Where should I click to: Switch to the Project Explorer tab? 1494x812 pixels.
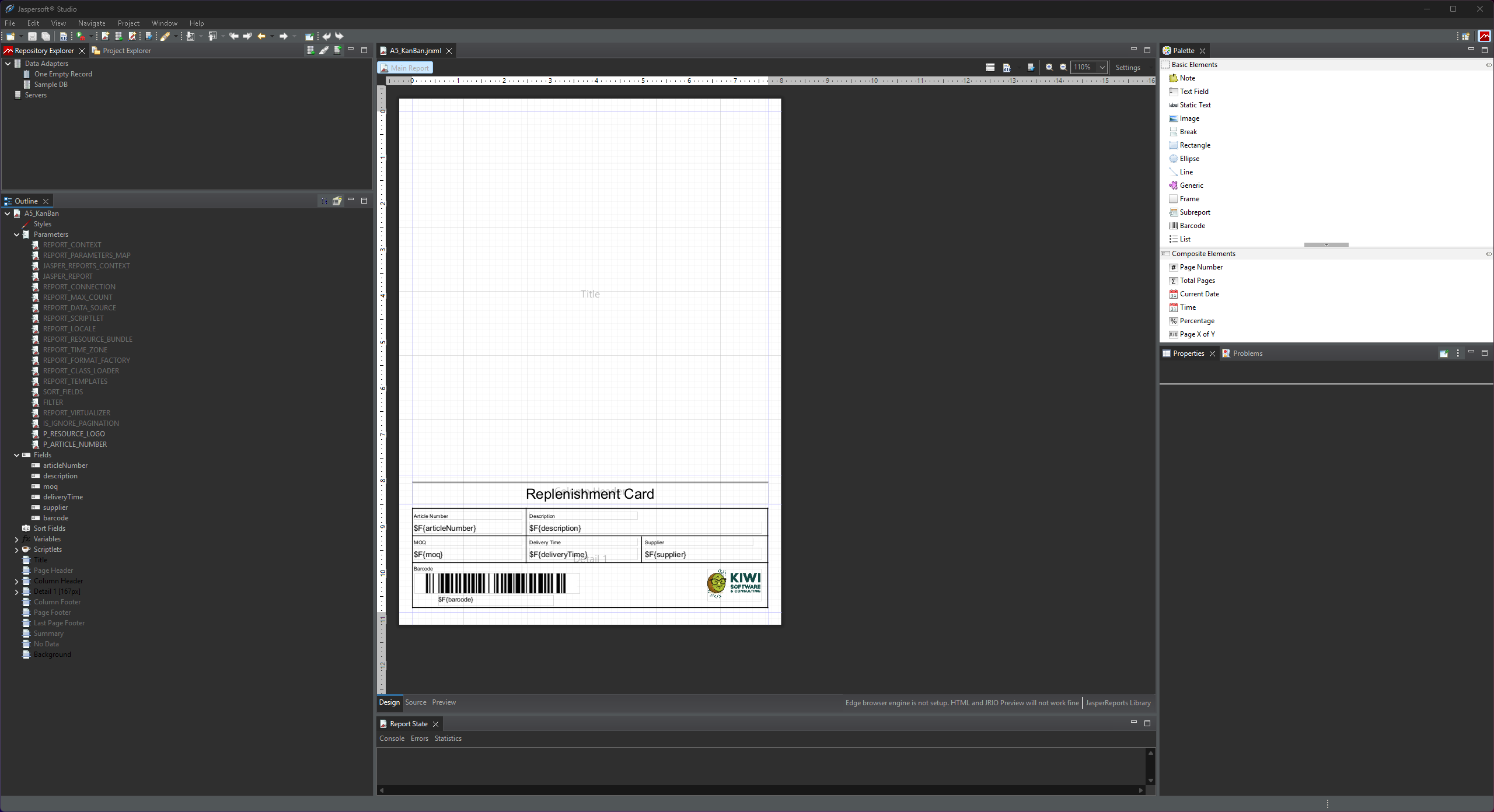coord(121,51)
